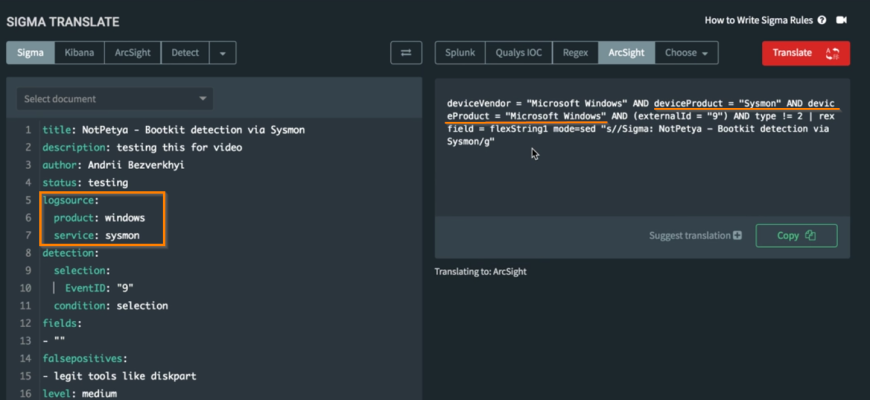Viewport: 870px width, 400px height.
Task: Select the Sigma source tab
Action: [31, 53]
